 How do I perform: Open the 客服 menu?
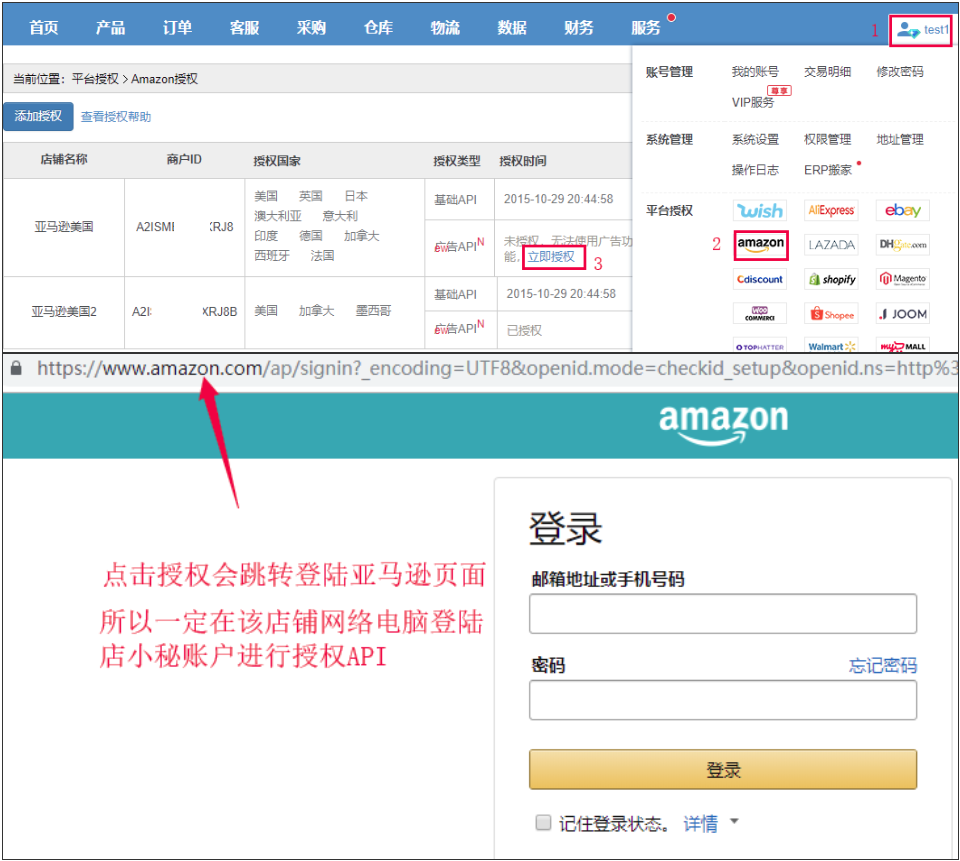coord(244,28)
